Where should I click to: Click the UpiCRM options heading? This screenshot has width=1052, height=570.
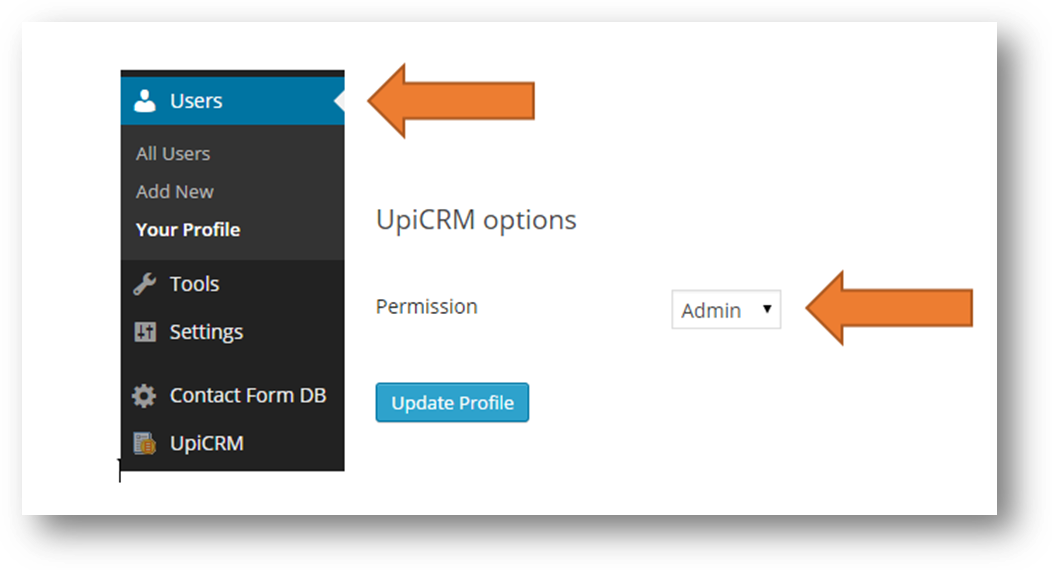coord(476,220)
